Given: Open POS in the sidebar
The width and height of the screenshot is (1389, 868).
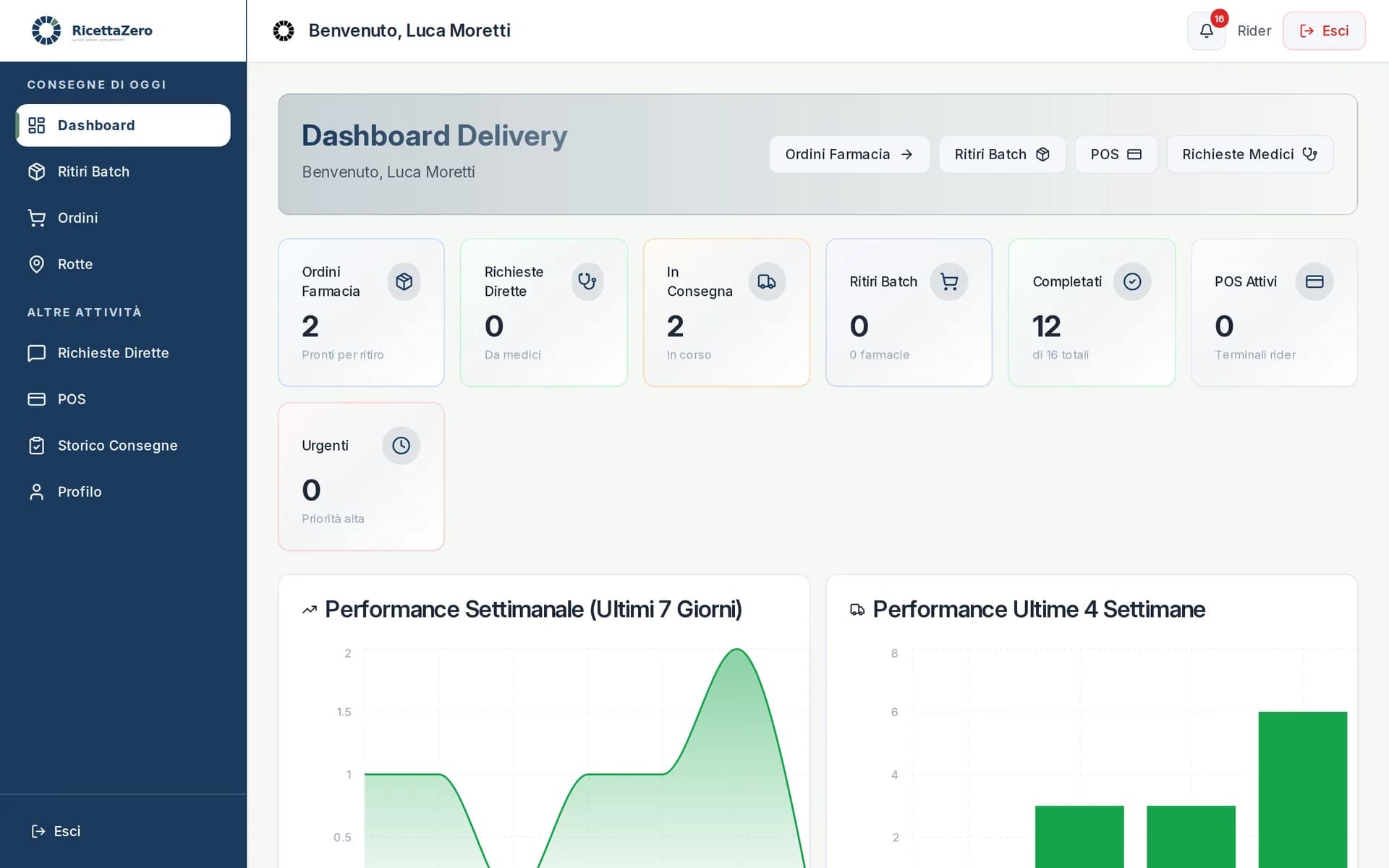Looking at the screenshot, I should [x=123, y=399].
